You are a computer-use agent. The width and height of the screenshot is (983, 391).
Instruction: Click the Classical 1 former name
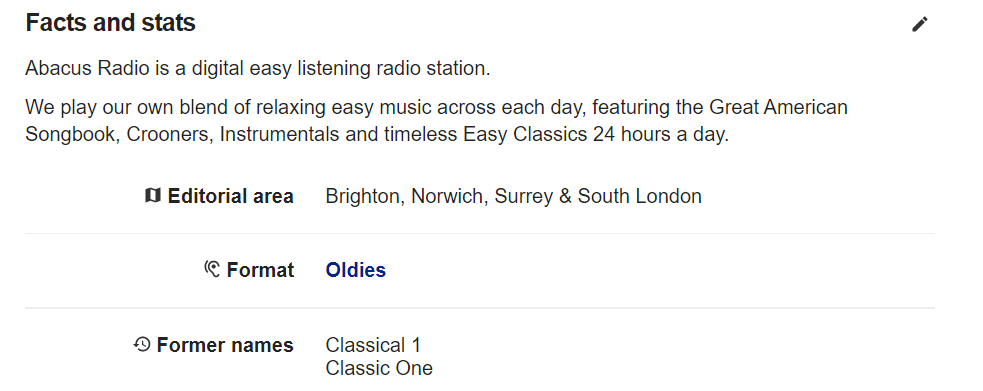point(373,345)
